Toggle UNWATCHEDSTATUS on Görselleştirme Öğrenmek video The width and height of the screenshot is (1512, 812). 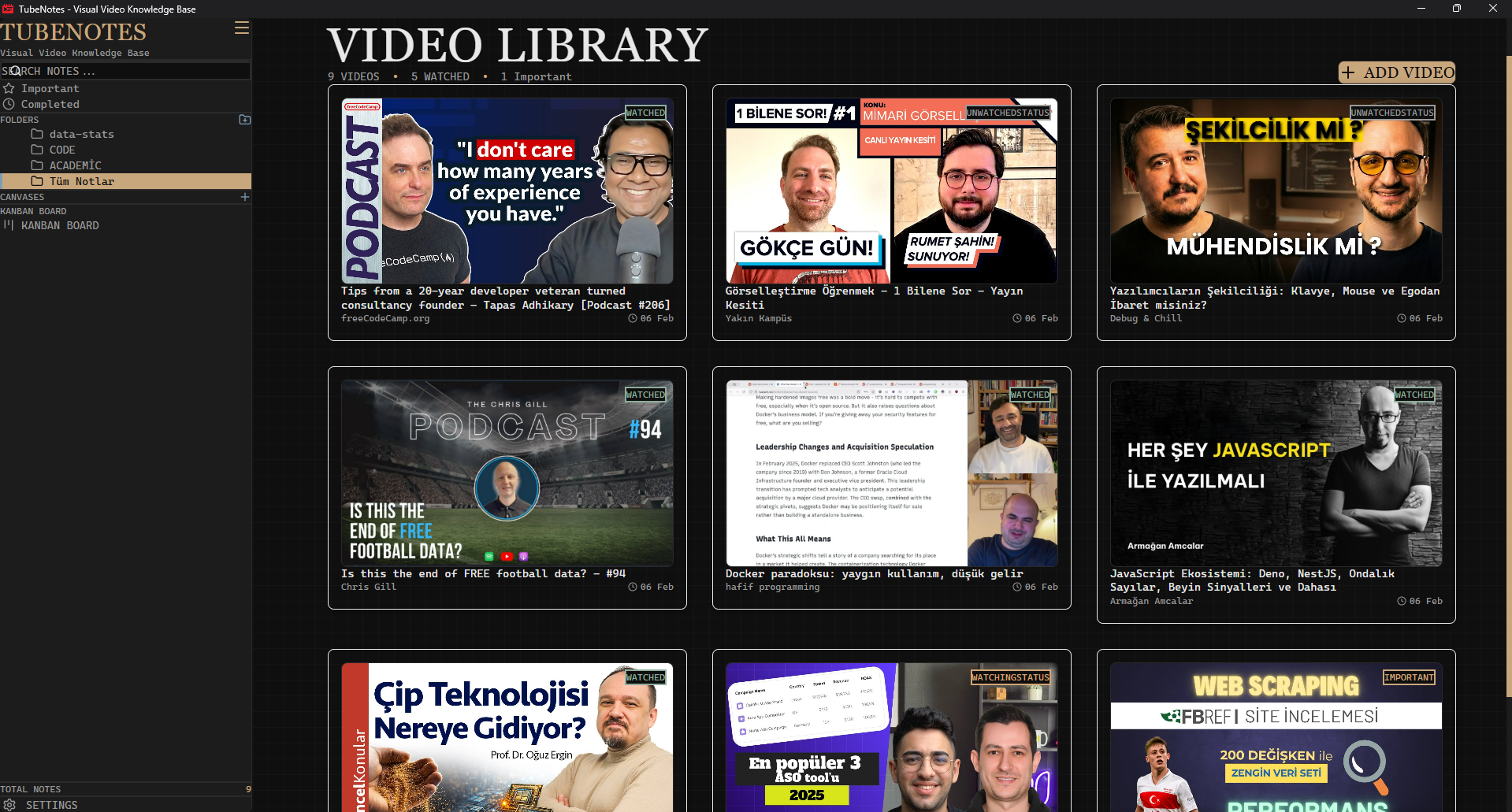(1006, 113)
